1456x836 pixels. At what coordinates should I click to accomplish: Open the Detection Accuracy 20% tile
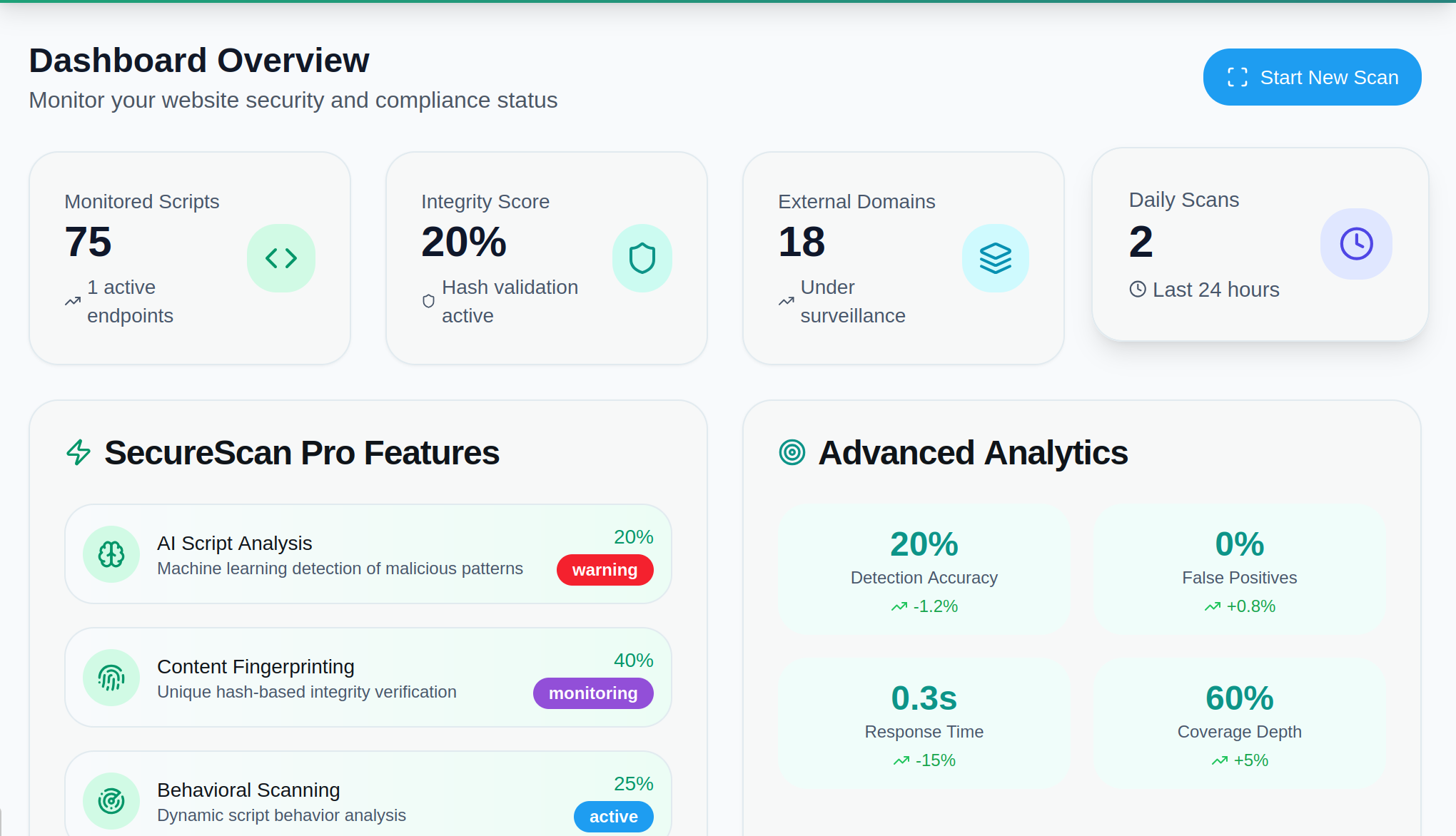click(x=924, y=570)
